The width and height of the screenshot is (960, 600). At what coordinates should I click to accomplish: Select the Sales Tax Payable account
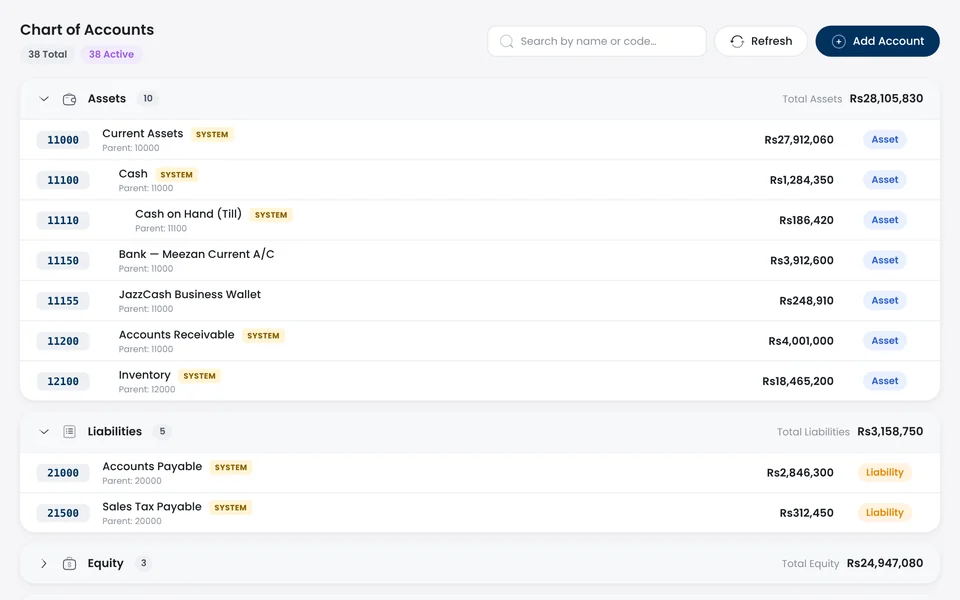(480, 513)
